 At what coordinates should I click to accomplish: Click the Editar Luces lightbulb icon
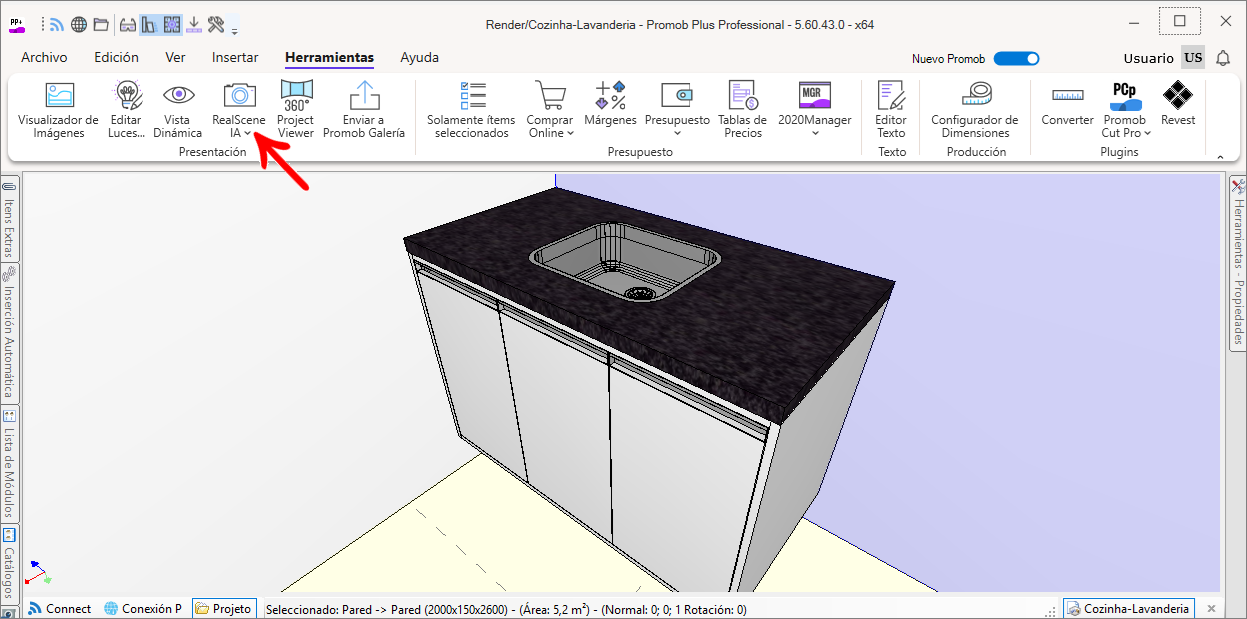click(x=127, y=96)
